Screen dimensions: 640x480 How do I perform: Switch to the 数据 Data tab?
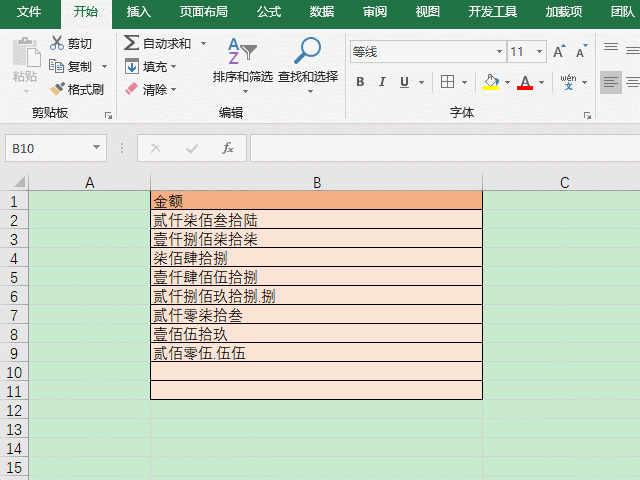[x=322, y=11]
